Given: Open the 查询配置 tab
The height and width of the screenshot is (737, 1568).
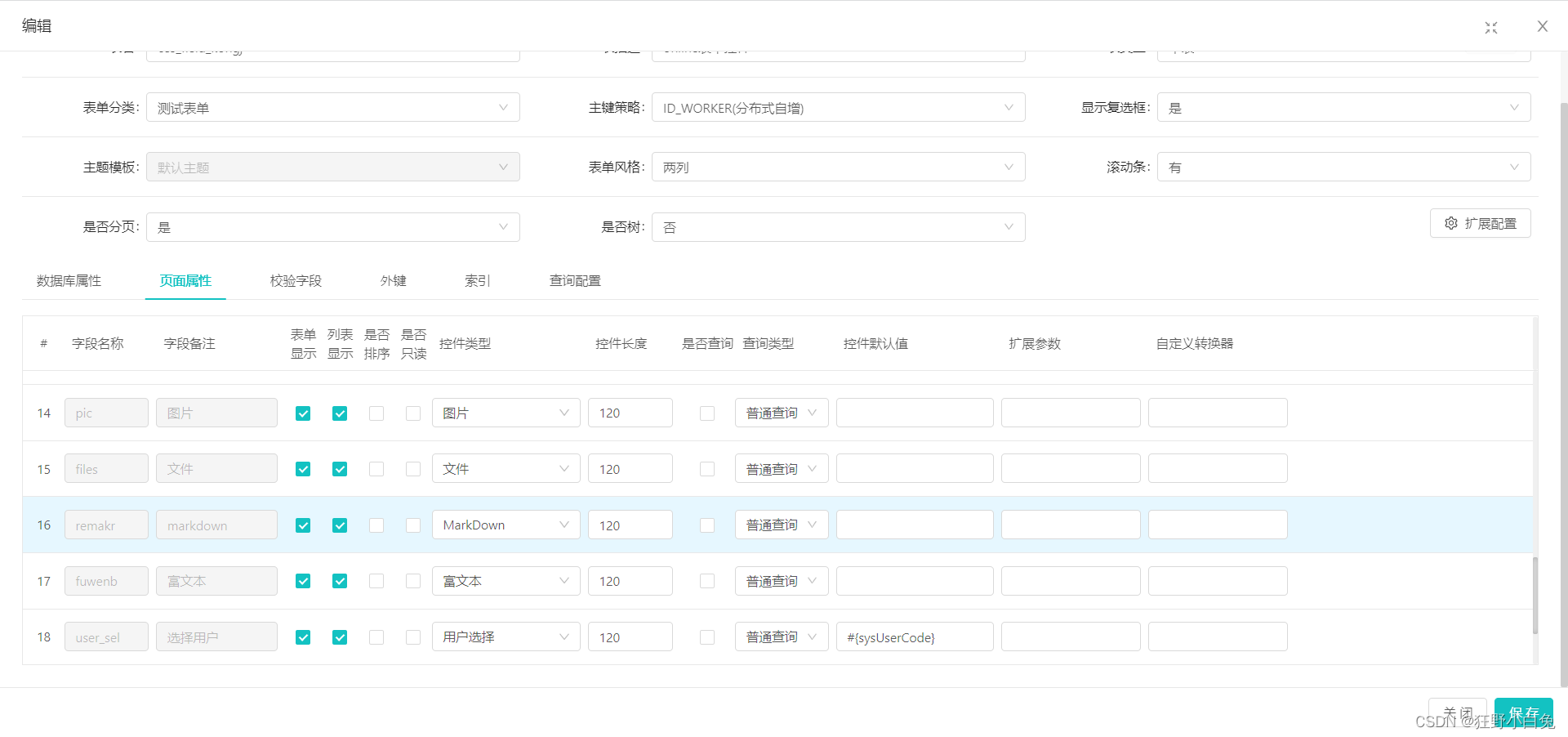Looking at the screenshot, I should [574, 280].
